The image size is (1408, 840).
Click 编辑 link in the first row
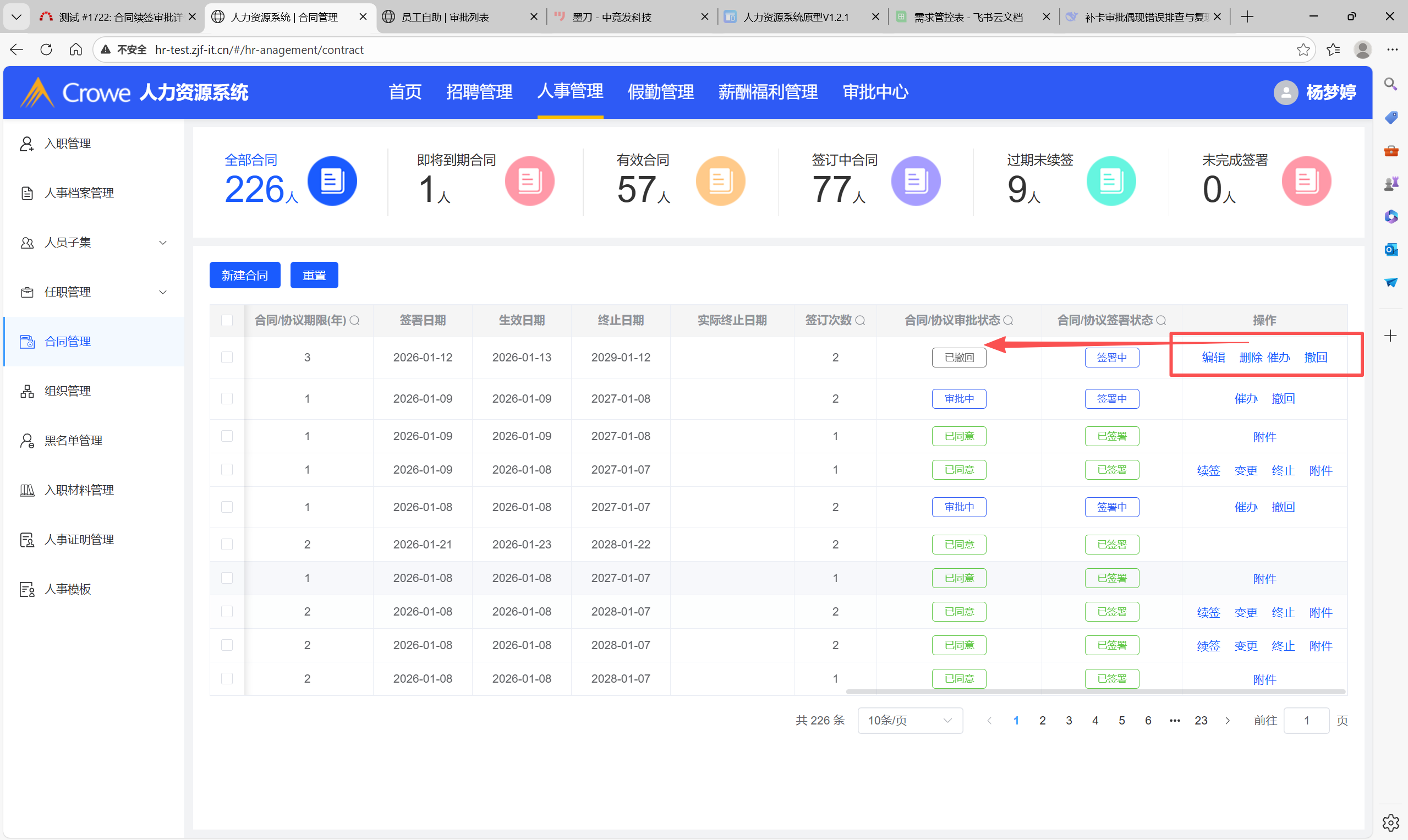[x=1213, y=358]
